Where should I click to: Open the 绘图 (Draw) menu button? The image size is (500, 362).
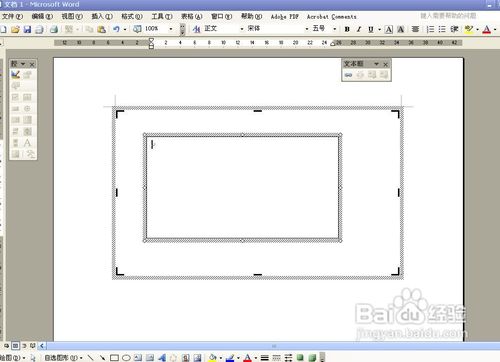pos(13,358)
